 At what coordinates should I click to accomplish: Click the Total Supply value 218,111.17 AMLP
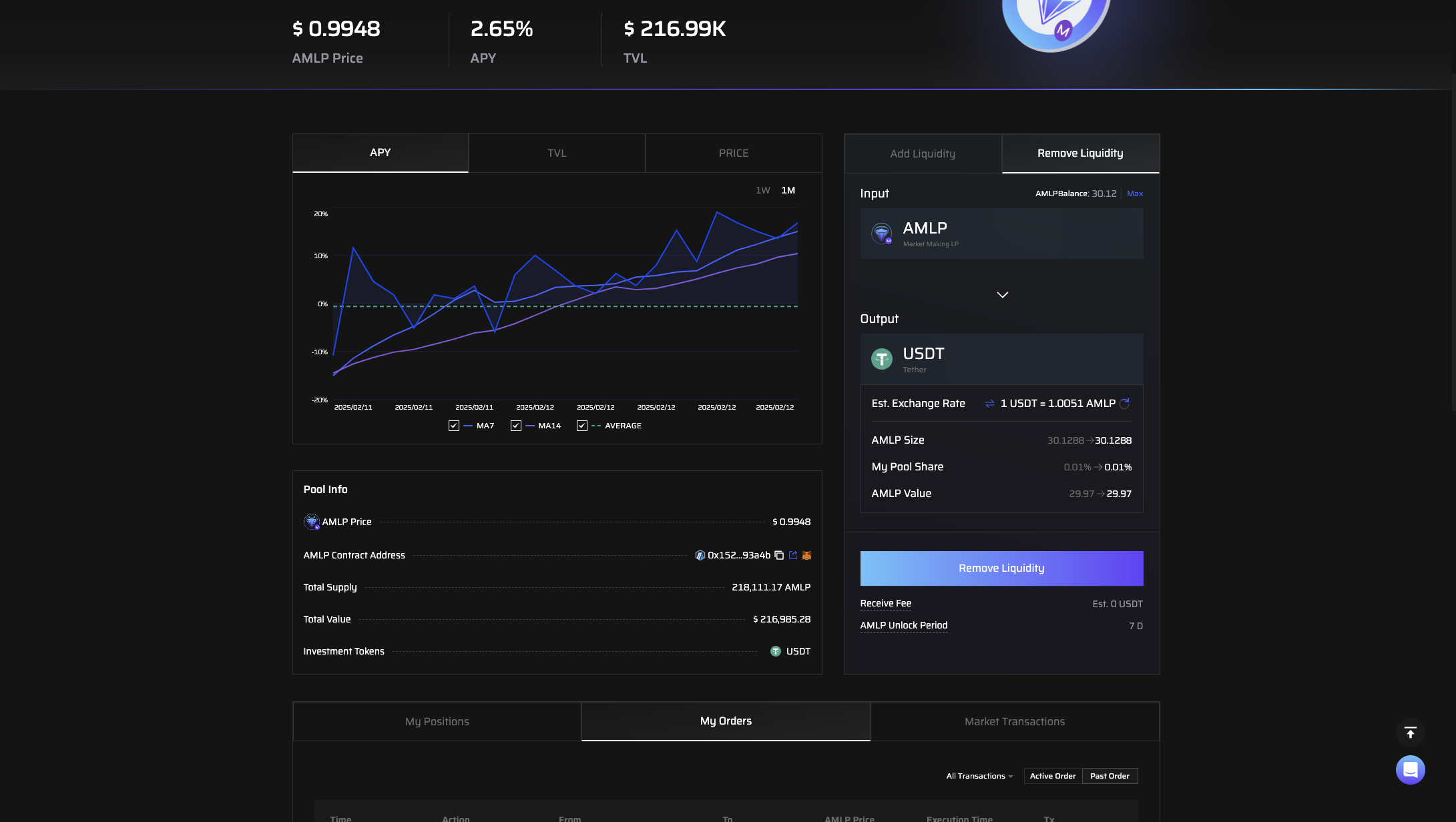click(x=771, y=587)
